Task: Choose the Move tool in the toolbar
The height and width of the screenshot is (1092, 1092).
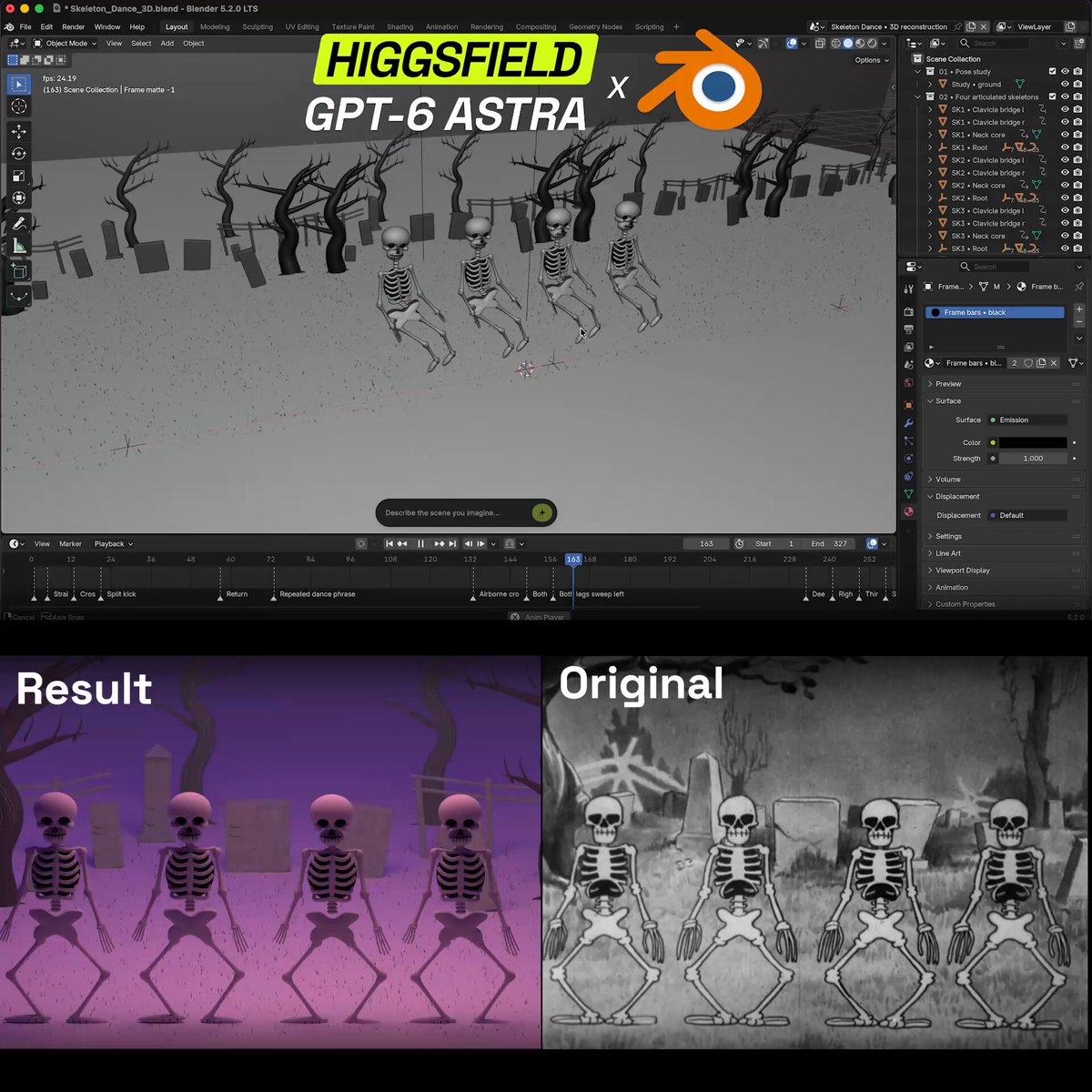Action: (x=18, y=132)
